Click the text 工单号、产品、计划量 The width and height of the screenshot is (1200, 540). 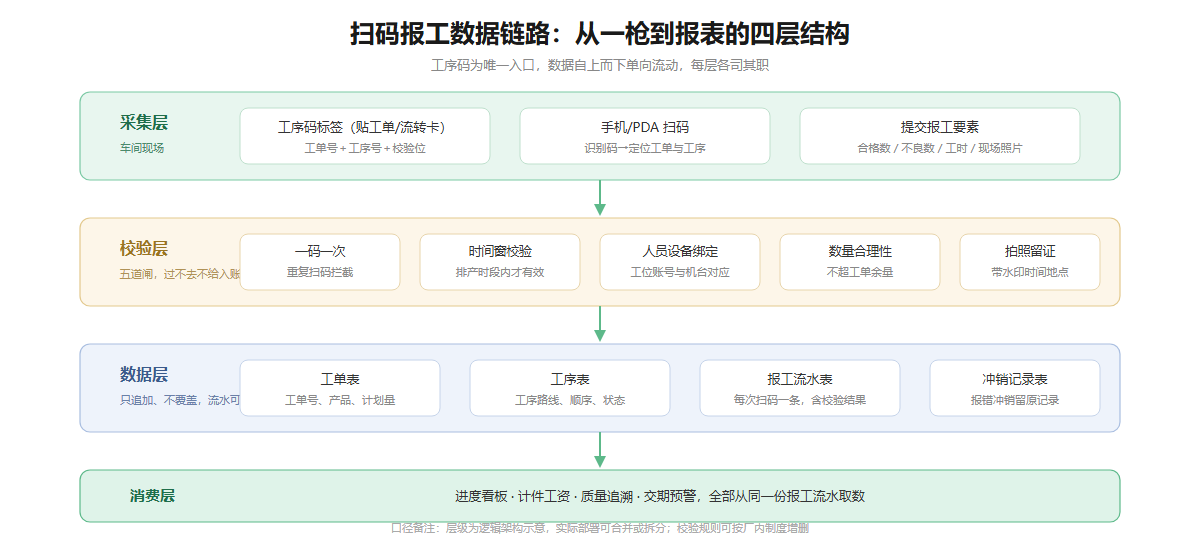coord(340,400)
